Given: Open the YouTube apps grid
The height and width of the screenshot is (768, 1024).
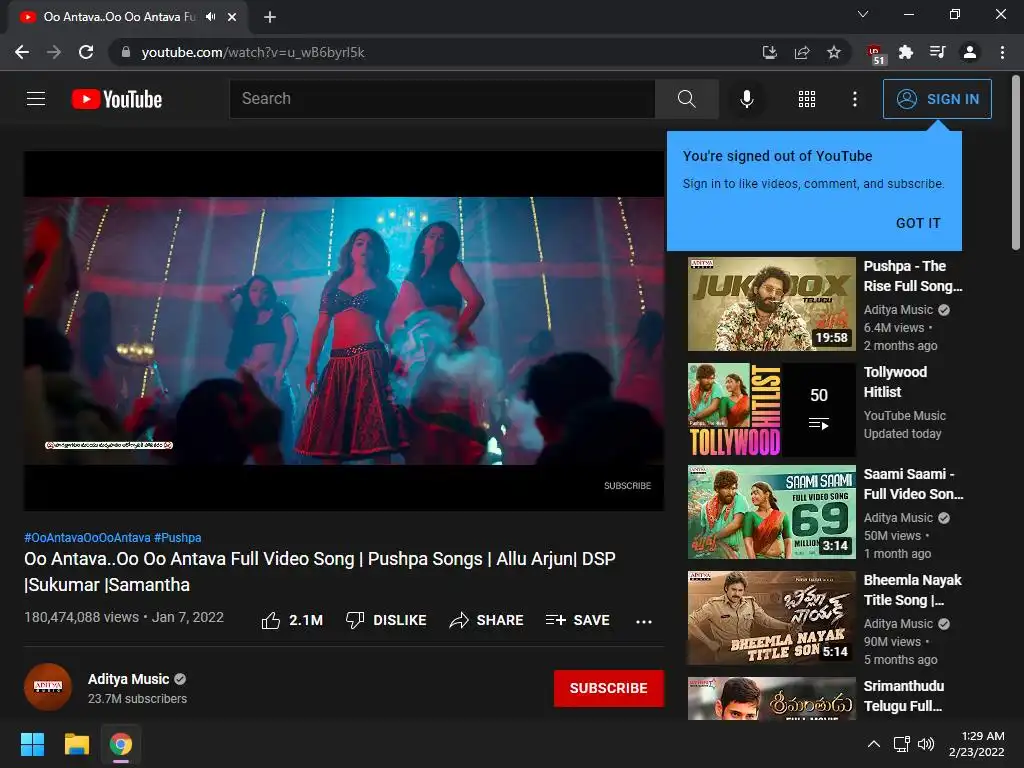Looking at the screenshot, I should 807,99.
